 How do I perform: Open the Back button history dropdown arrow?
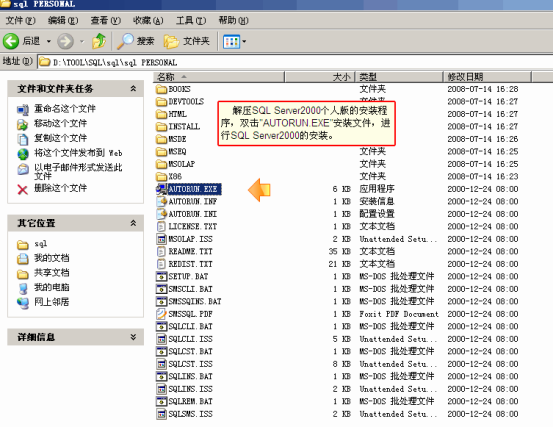click(49, 42)
